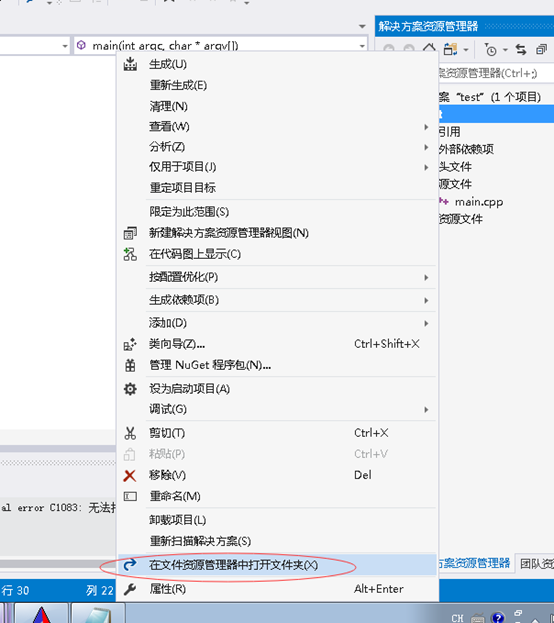Click the open folder arrow icon

pos(130,565)
